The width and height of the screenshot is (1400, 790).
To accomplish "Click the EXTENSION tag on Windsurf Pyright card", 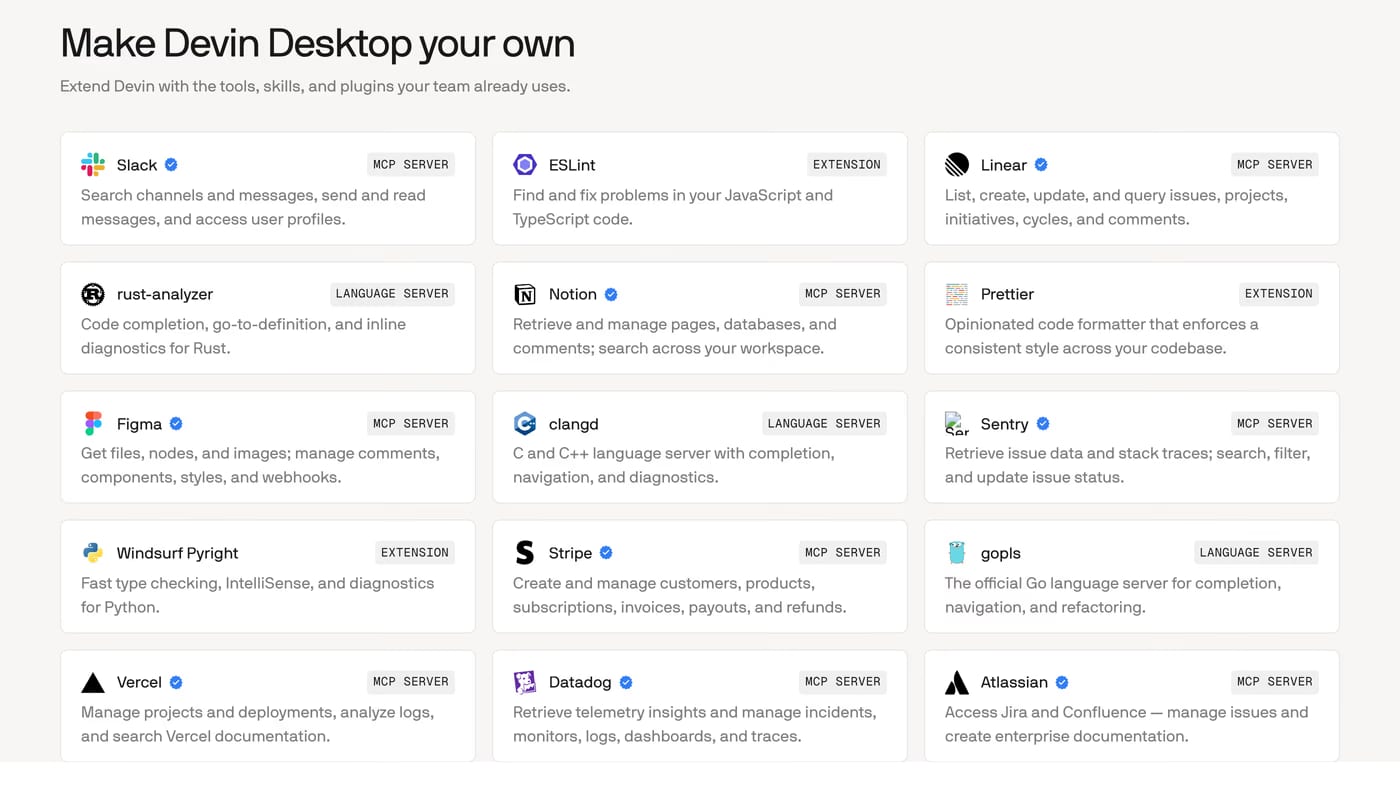I will tap(415, 553).
